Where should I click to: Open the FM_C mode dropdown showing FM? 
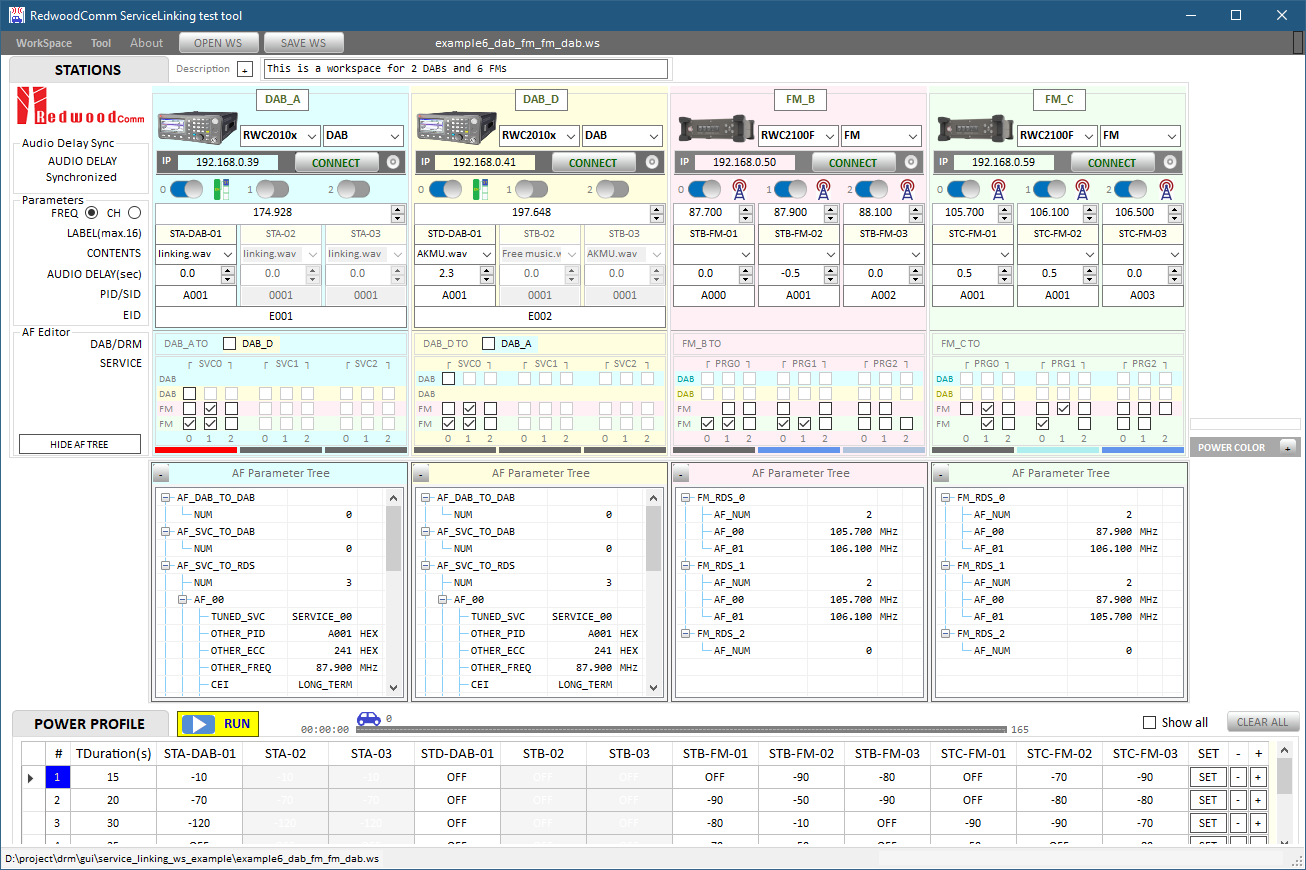tap(1141, 135)
